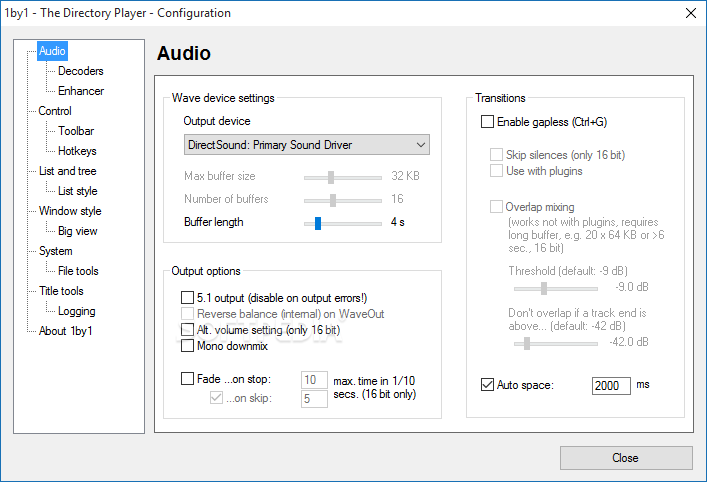Viewport: 707px width, 482px height.
Task: Open the Hotkeys settings page
Action: coord(77,151)
